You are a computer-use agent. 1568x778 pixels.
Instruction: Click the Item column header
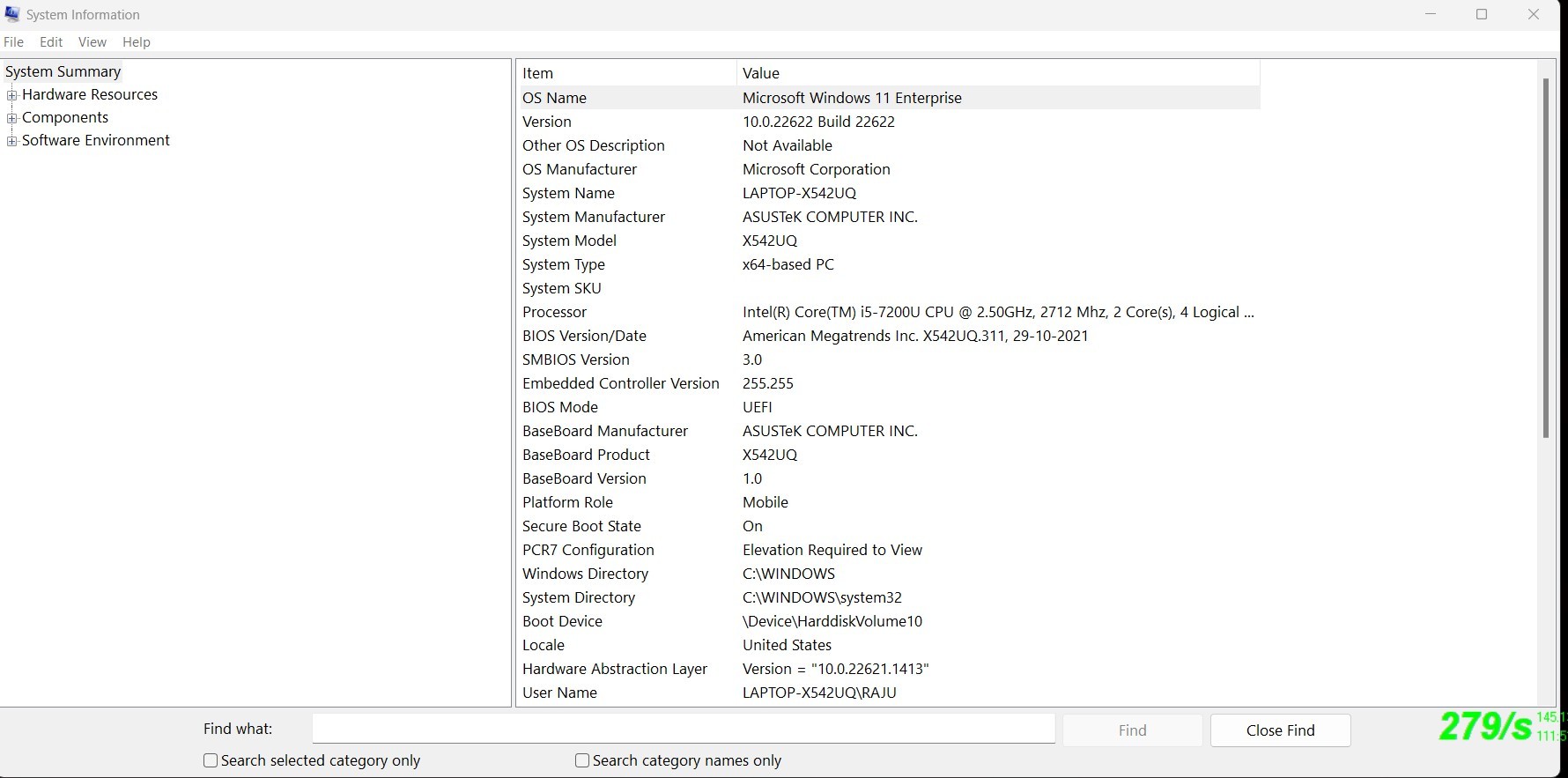tap(626, 73)
